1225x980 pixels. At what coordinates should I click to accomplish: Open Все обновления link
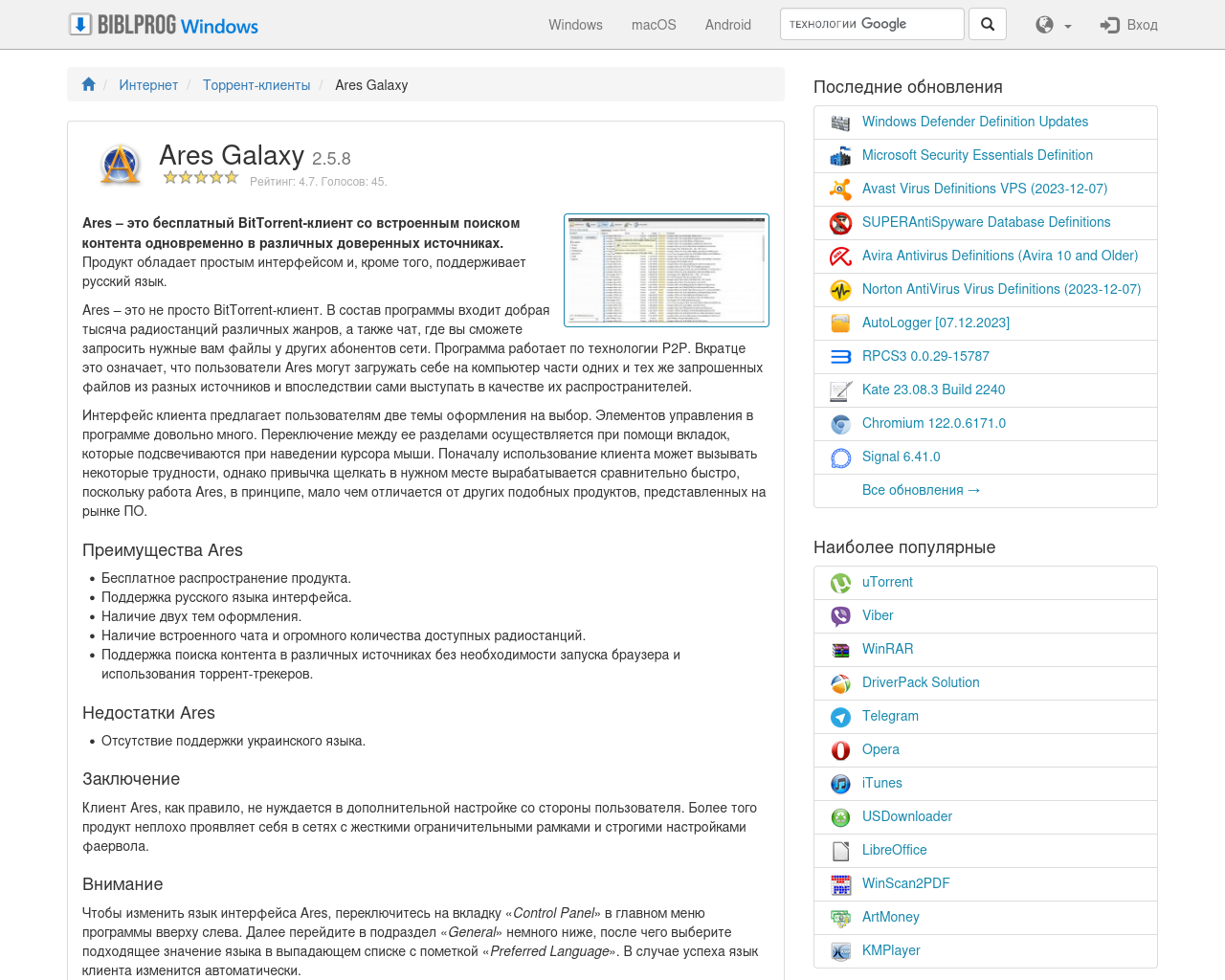pos(921,490)
